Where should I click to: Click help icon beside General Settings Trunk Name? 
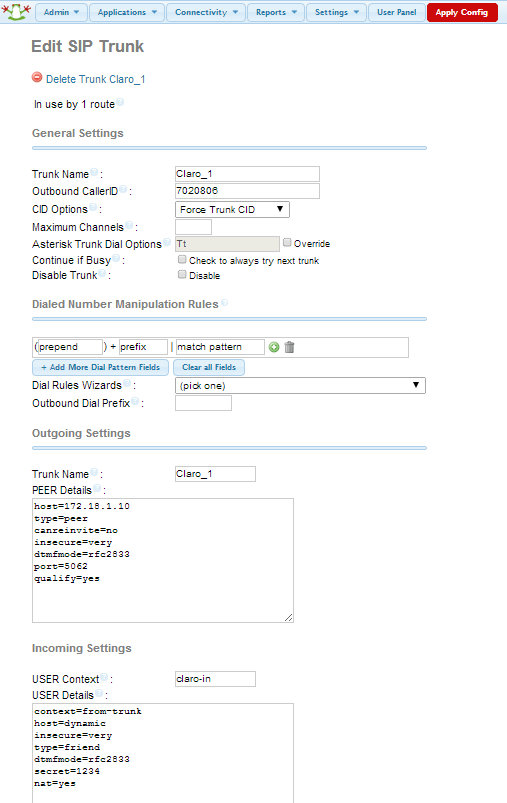94,172
